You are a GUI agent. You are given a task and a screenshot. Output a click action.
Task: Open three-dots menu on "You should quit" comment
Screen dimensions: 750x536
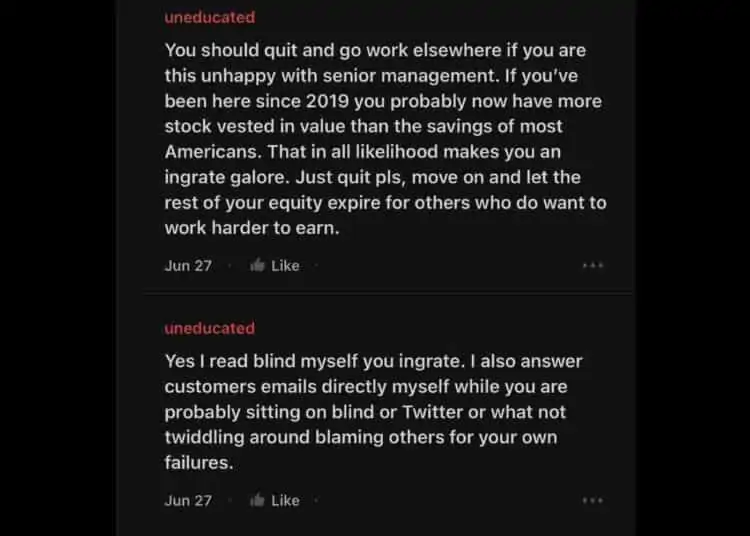pyautogui.click(x=593, y=265)
